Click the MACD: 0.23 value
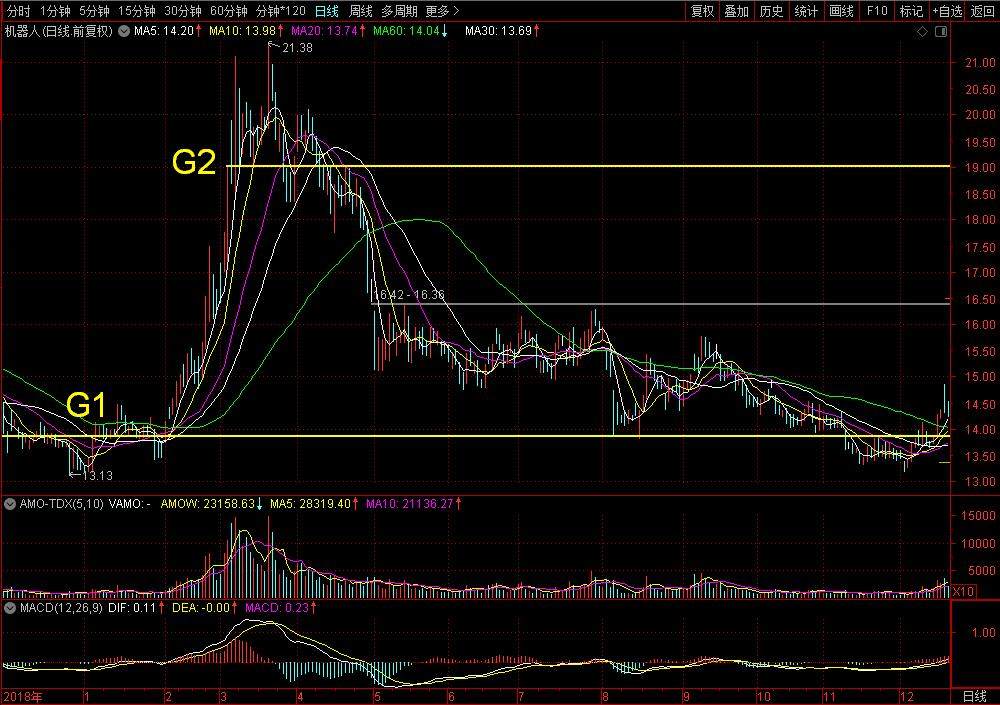Viewport: 1000px width, 705px height. pyautogui.click(x=280, y=608)
